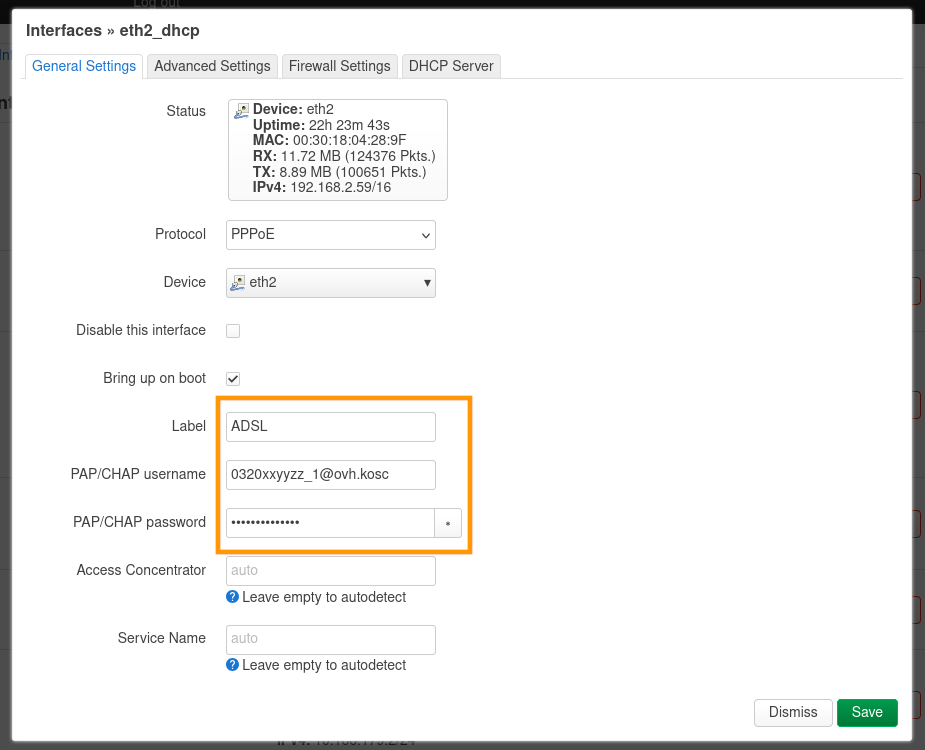
Task: Click the eth2 device icon in Status box
Action: coord(241,112)
